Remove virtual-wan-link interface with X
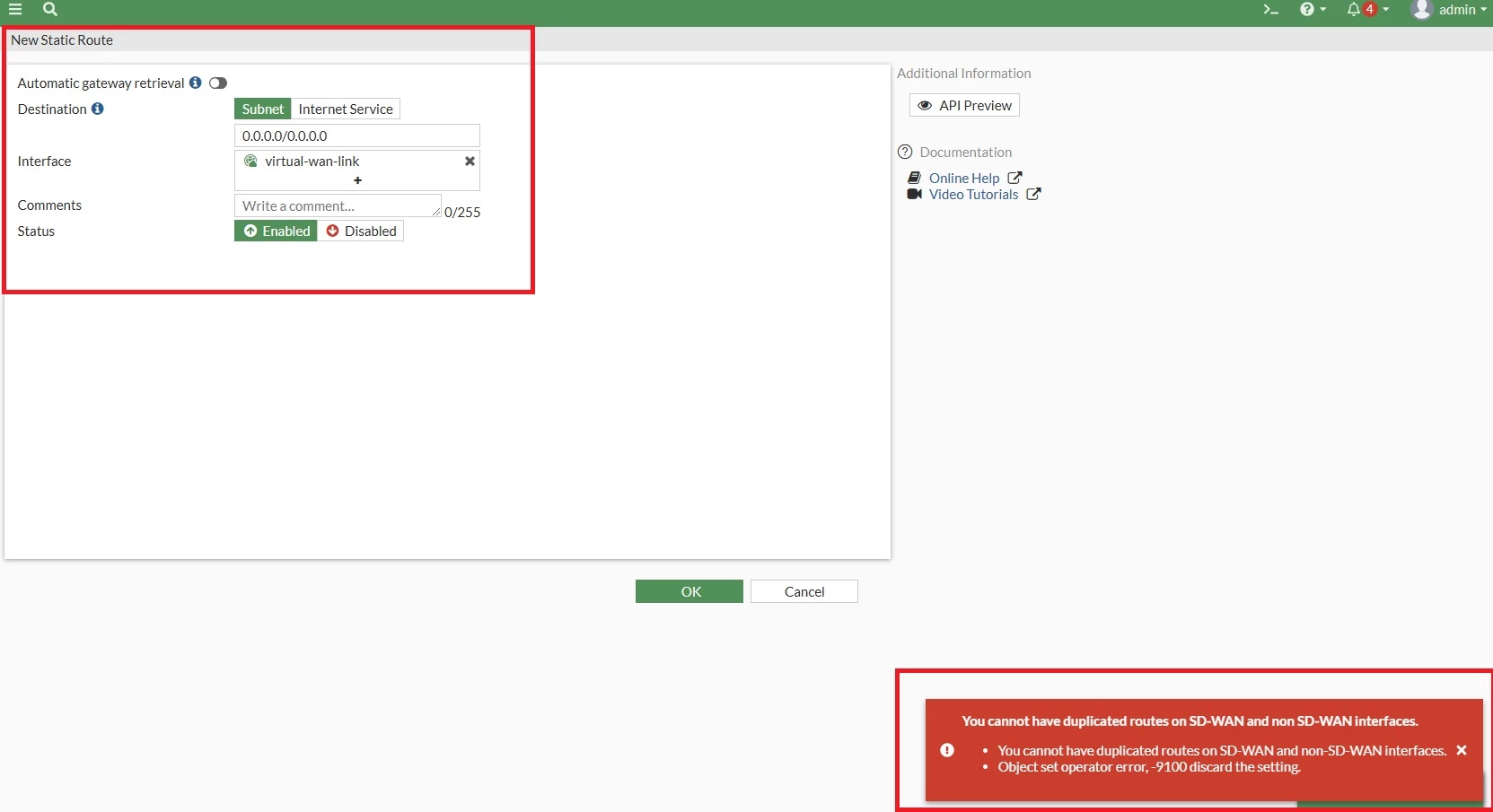The height and width of the screenshot is (812, 1493). pyautogui.click(x=470, y=162)
